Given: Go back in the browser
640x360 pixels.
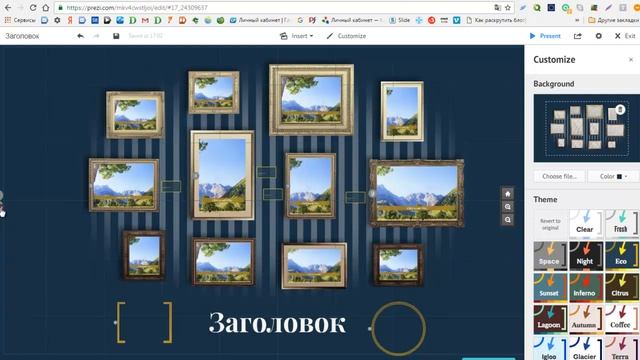Looking at the screenshot, I should (8, 8).
